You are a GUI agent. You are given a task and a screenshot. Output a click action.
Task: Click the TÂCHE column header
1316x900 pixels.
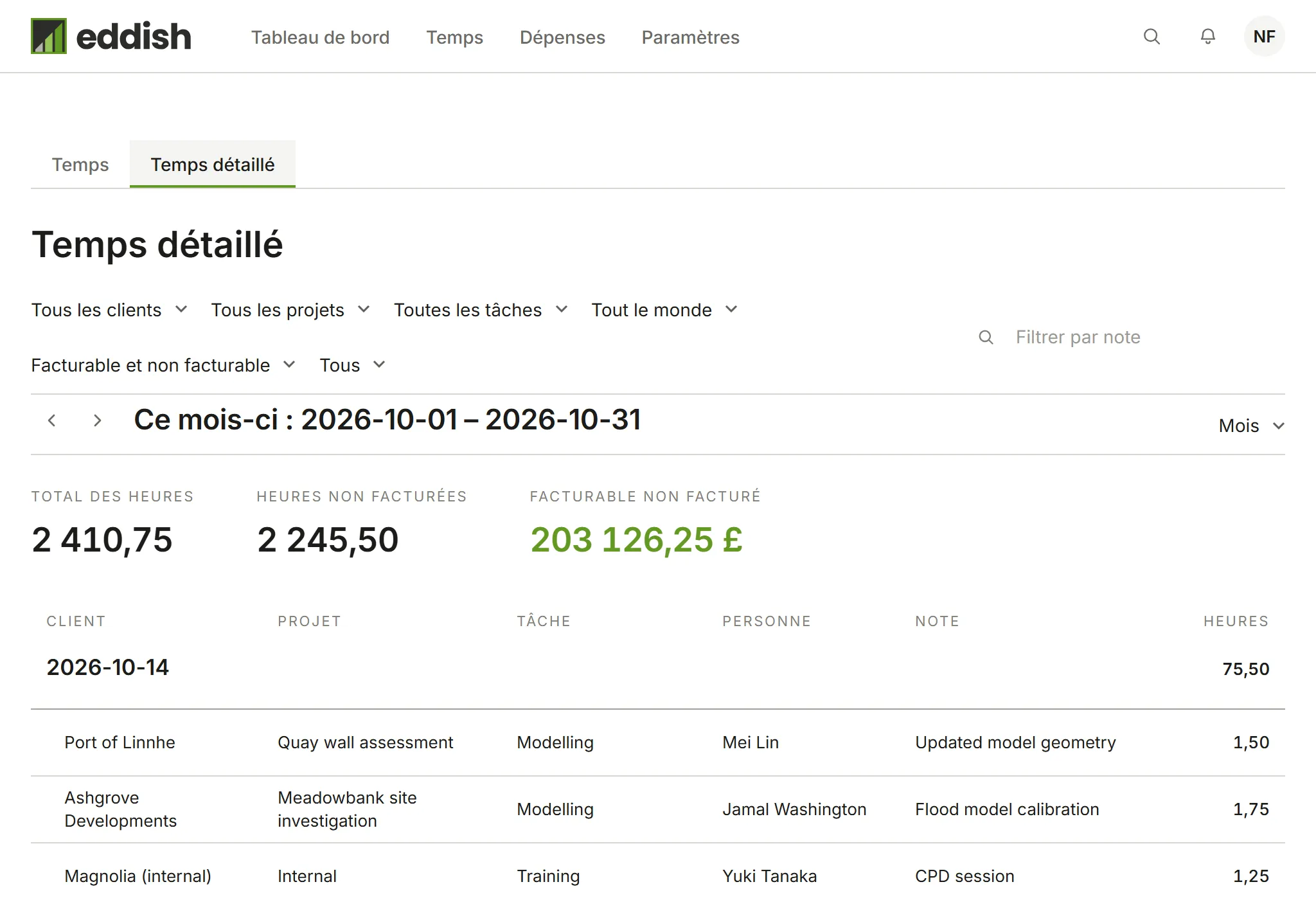[x=544, y=621]
